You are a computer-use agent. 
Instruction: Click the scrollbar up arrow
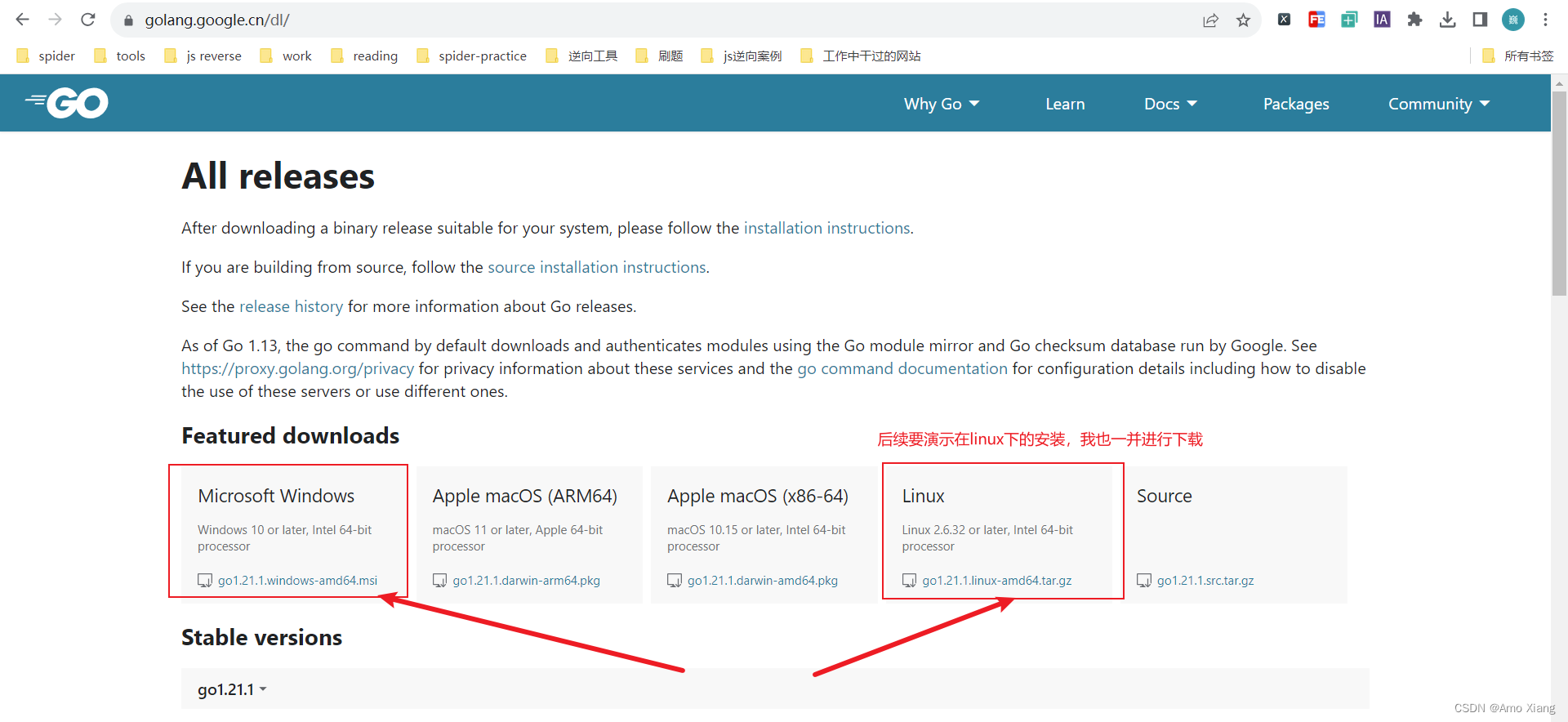[1559, 82]
